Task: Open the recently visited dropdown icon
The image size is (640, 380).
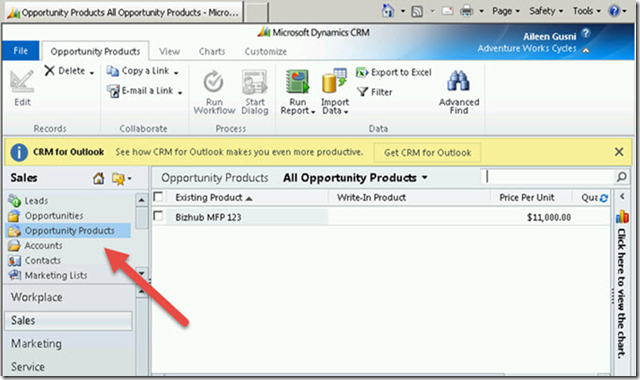Action: pyautogui.click(x=122, y=178)
